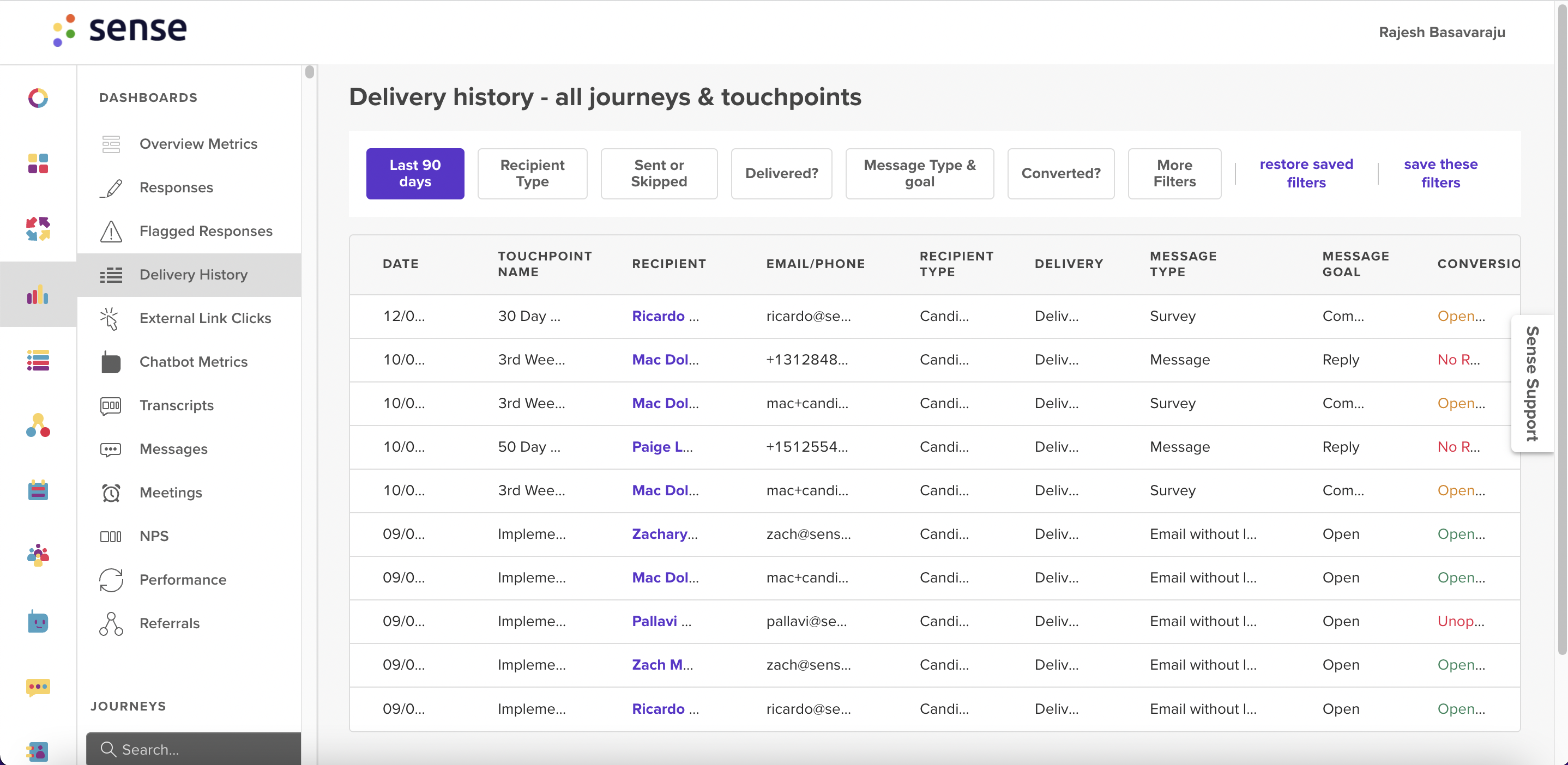This screenshot has width=1568, height=765.
Task: Click the 'Unop...' conversion cell
Action: 1461,622
